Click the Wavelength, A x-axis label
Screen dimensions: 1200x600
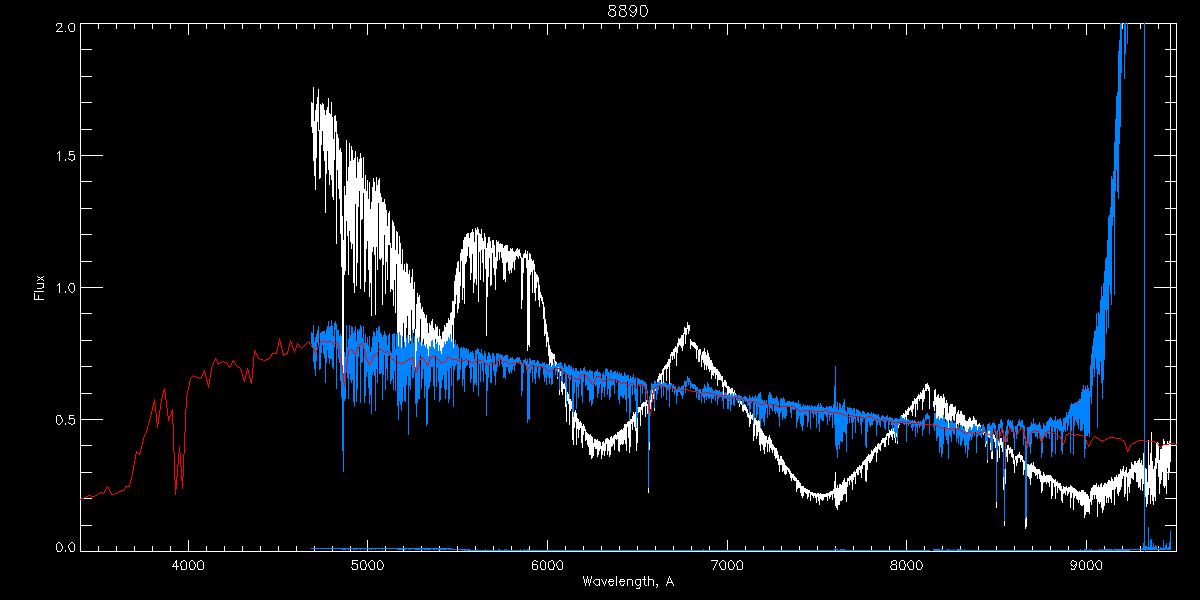627,582
